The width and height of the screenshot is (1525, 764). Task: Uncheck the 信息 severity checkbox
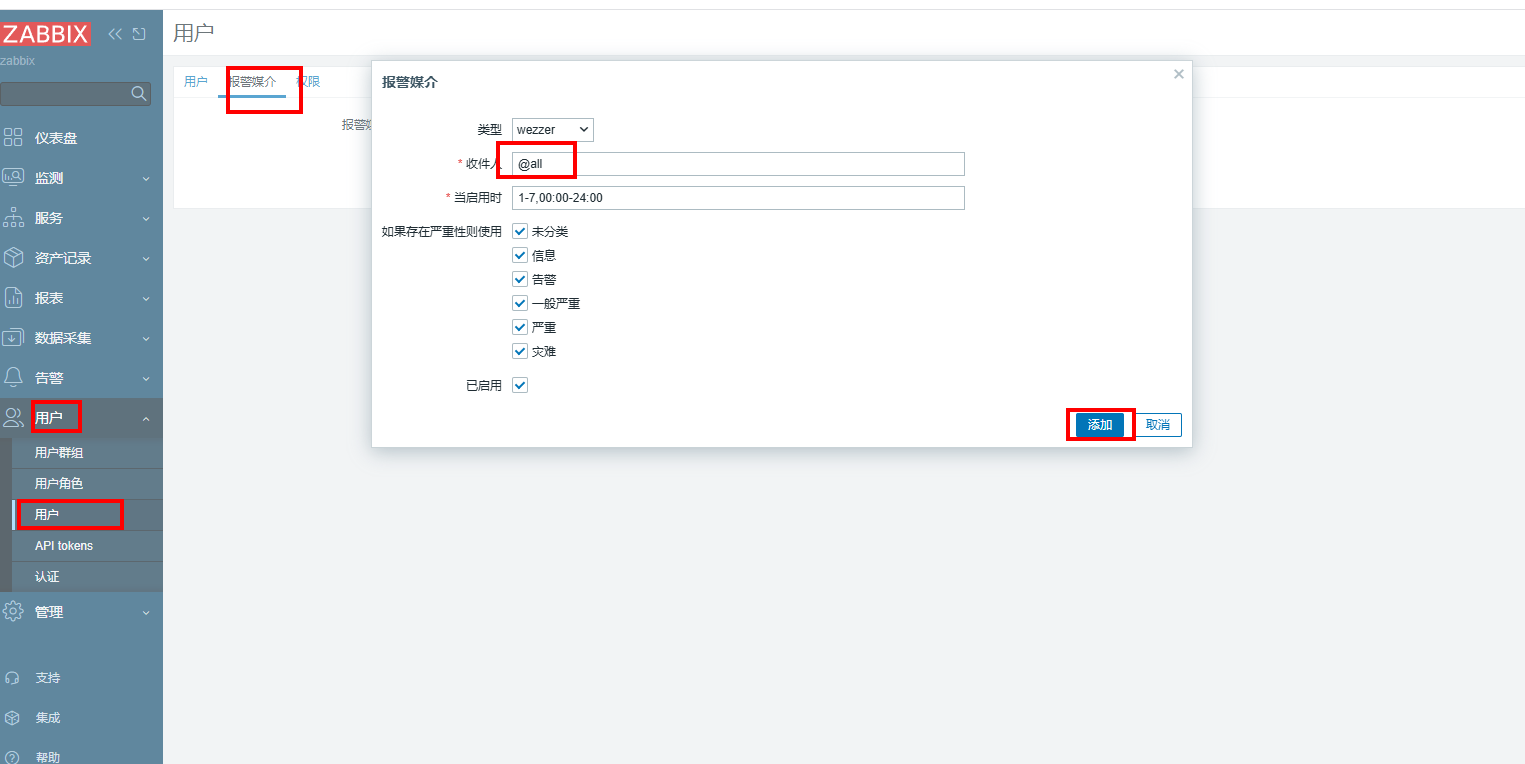click(x=520, y=255)
